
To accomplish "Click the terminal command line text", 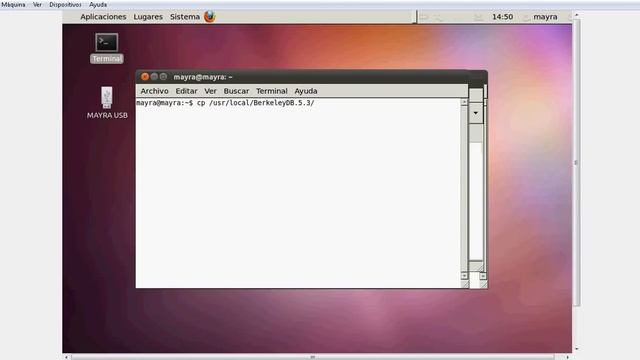I will (225, 103).
